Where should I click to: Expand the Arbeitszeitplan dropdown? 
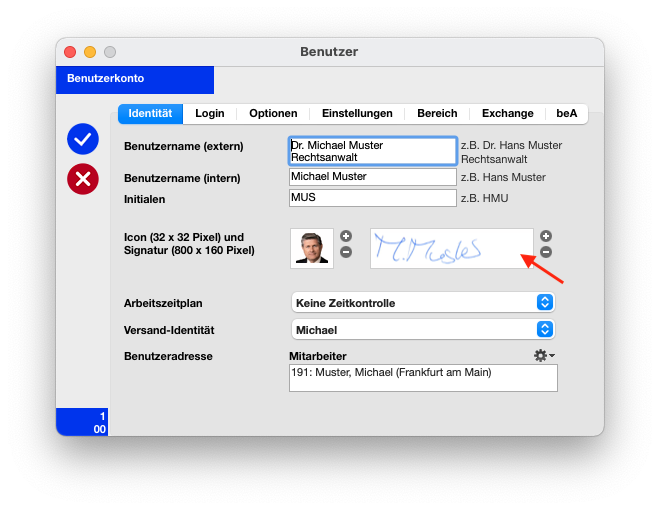[423, 303]
